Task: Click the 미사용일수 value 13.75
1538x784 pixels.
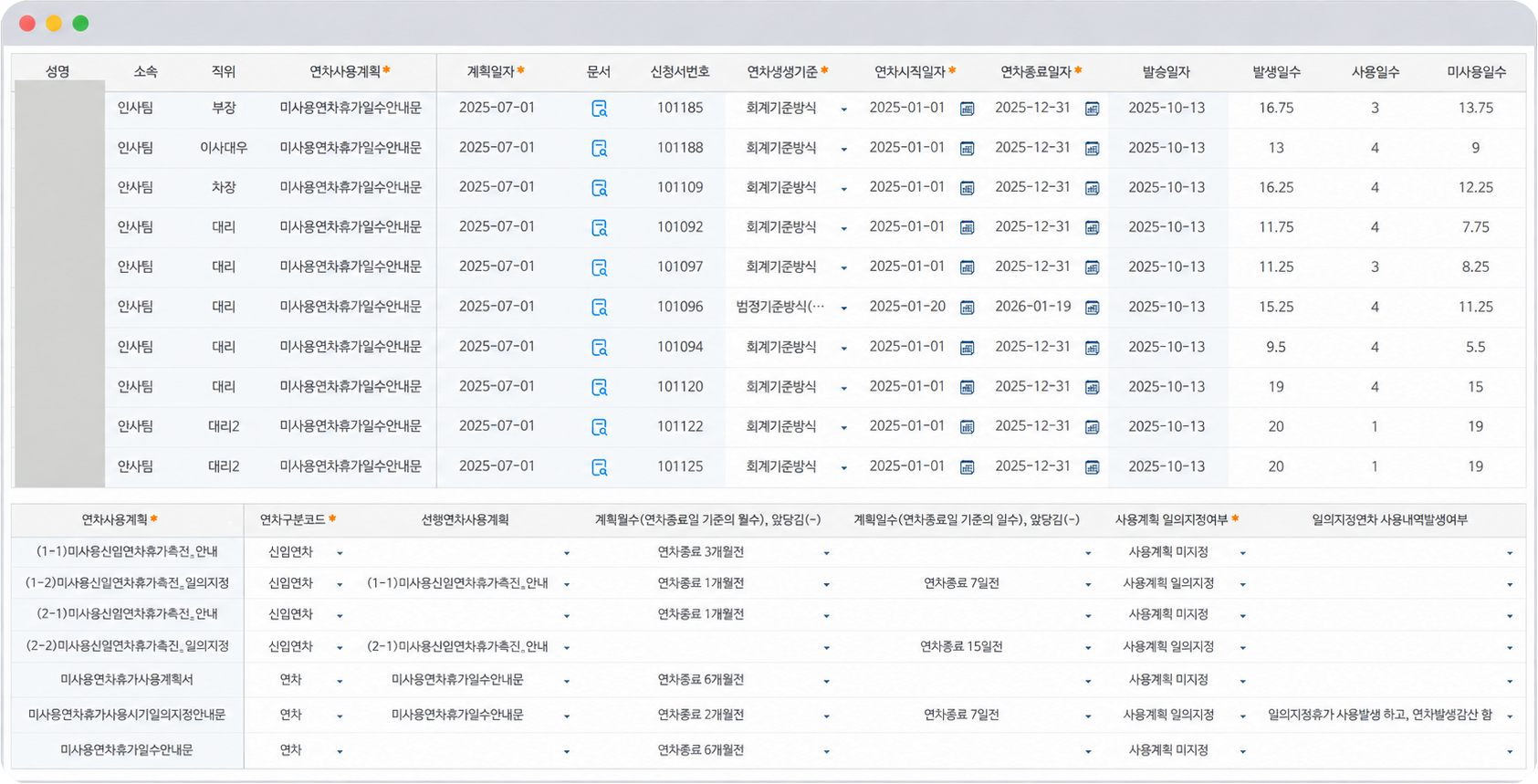Action: [1476, 108]
